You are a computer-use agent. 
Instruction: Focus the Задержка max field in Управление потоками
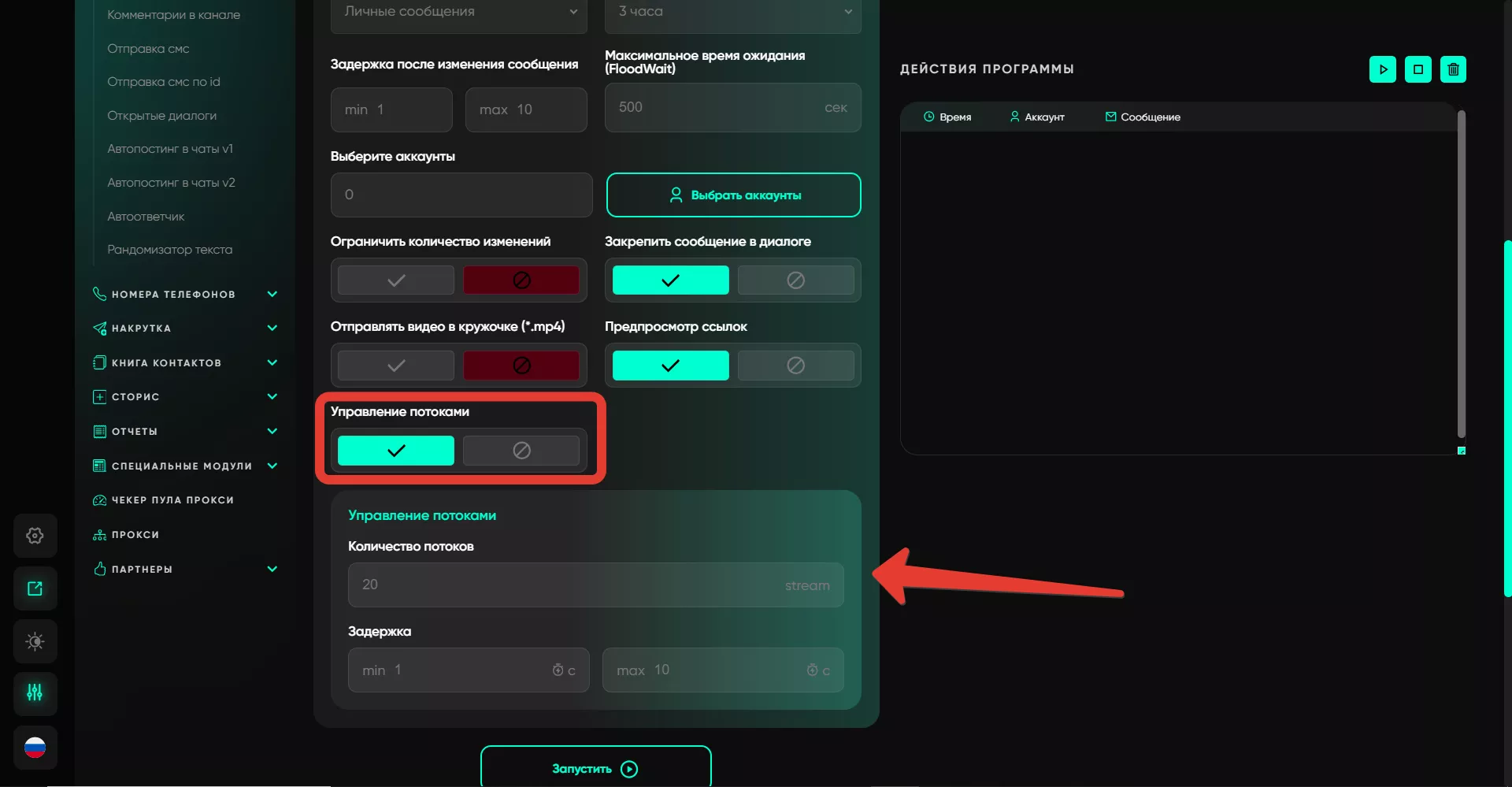point(723,670)
